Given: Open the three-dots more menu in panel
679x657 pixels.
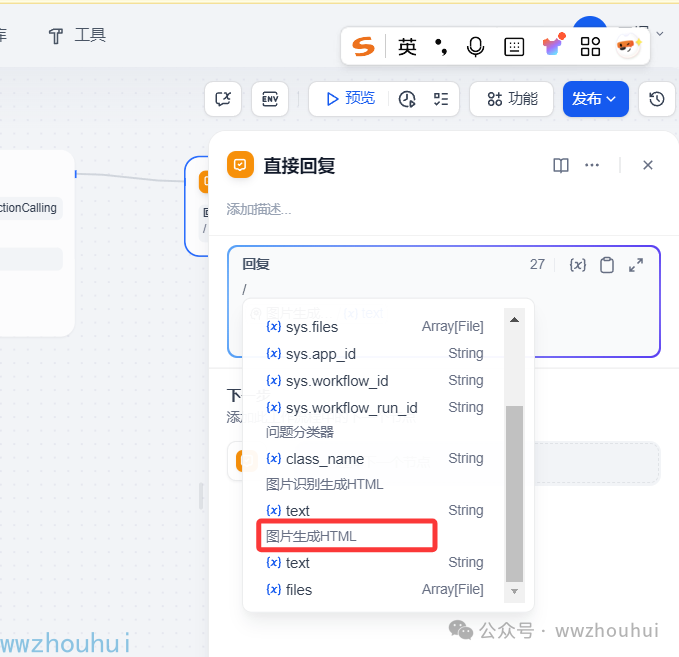Looking at the screenshot, I should point(592,165).
